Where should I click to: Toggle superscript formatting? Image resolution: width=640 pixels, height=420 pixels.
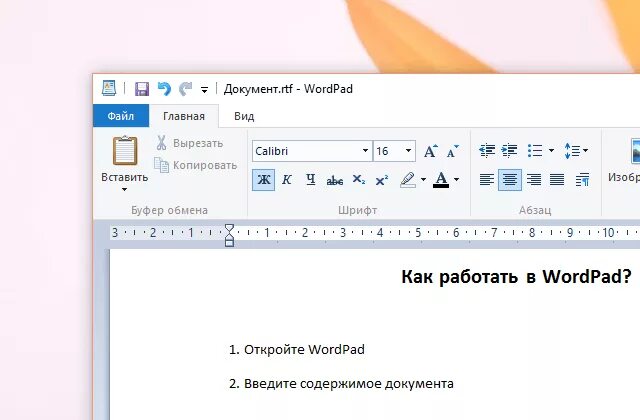pyautogui.click(x=382, y=180)
